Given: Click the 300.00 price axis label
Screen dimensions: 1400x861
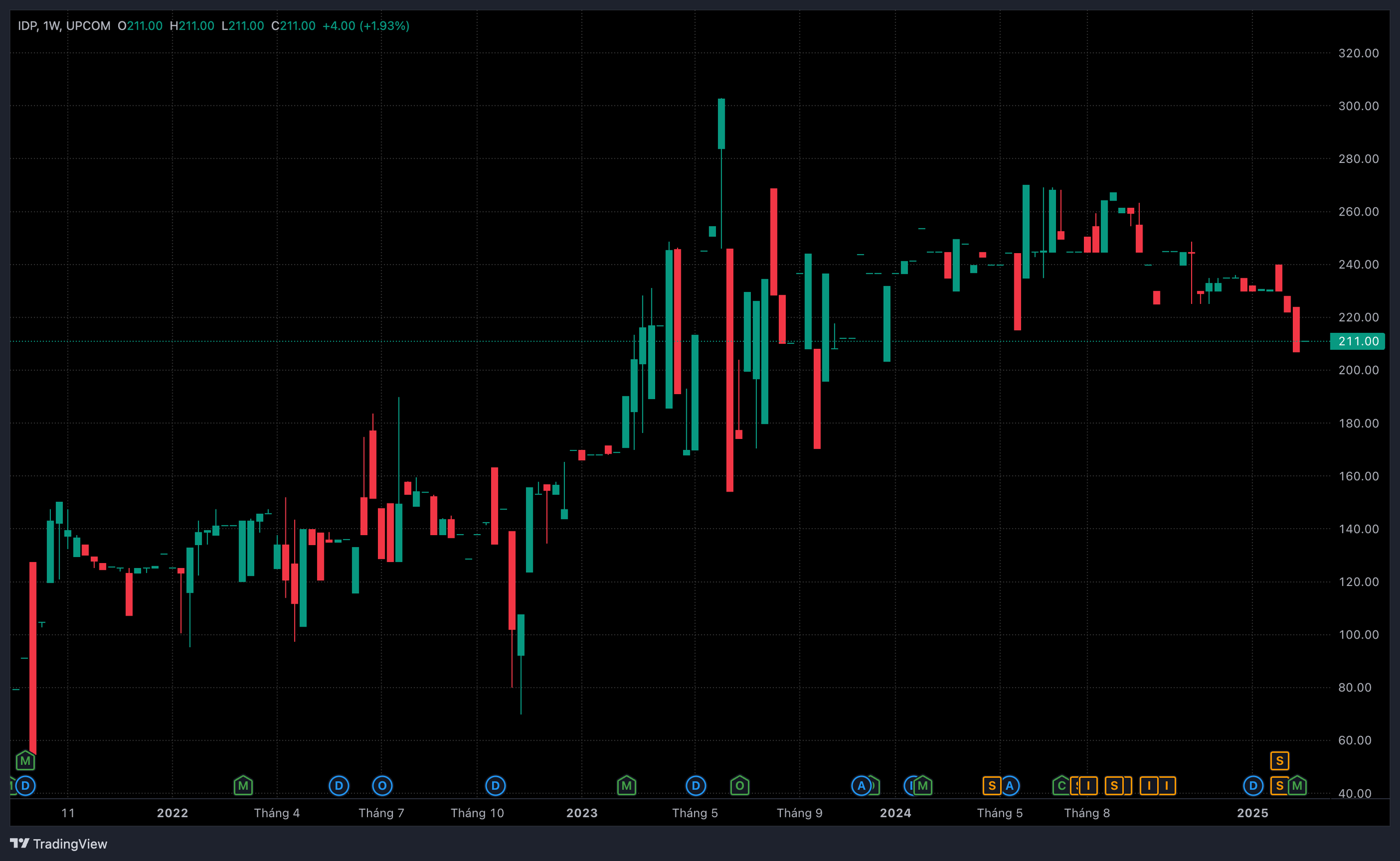Looking at the screenshot, I should pos(1358,106).
